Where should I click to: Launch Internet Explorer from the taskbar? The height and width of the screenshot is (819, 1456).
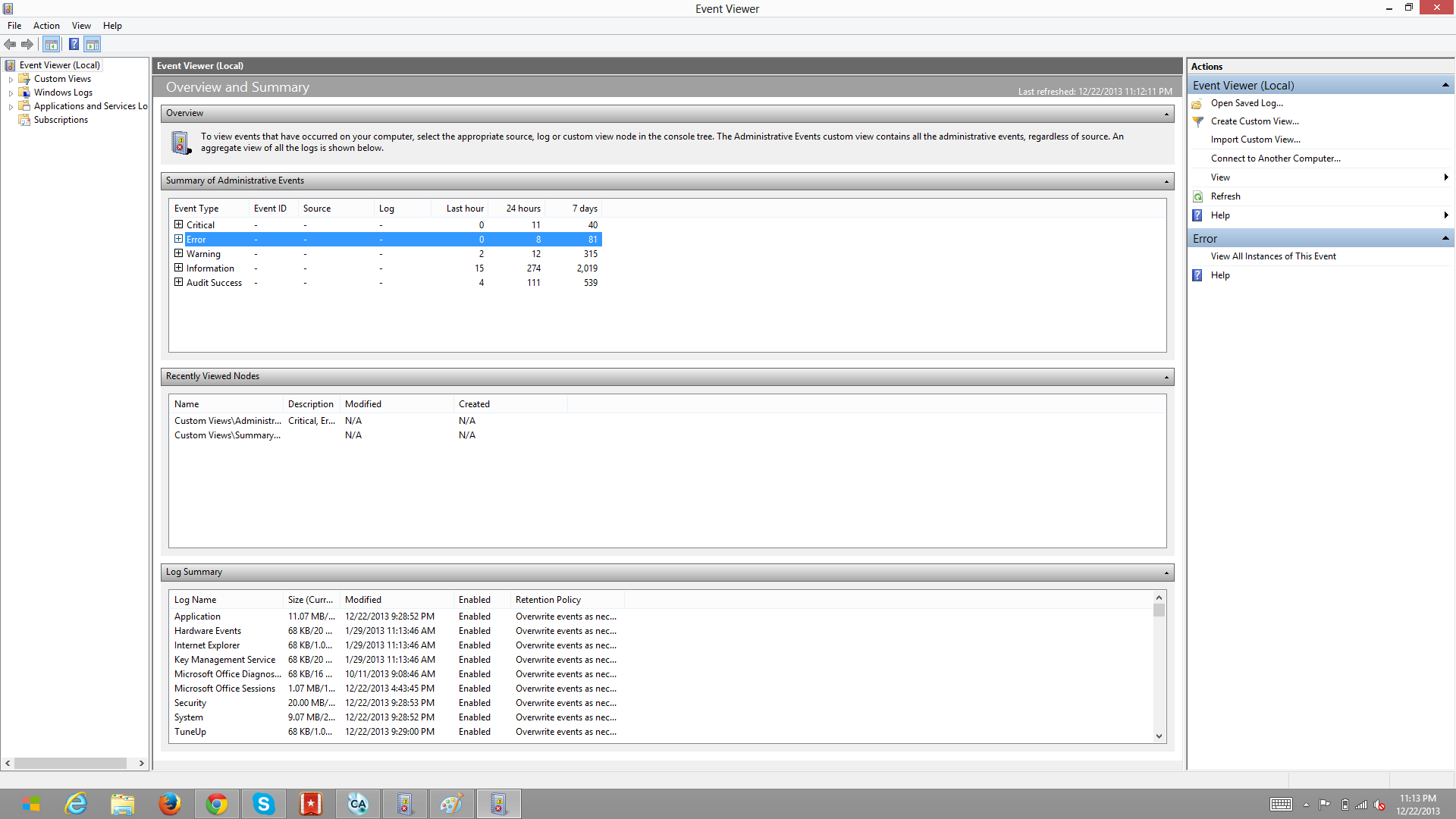[77, 804]
